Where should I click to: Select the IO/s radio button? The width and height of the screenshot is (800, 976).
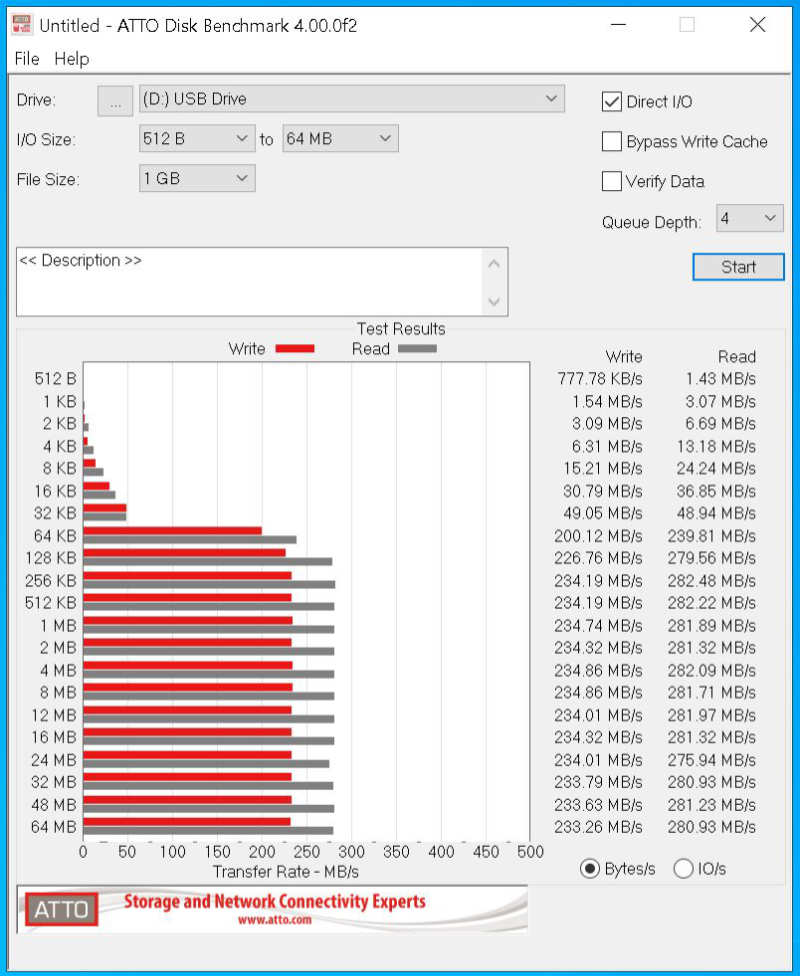(x=683, y=868)
